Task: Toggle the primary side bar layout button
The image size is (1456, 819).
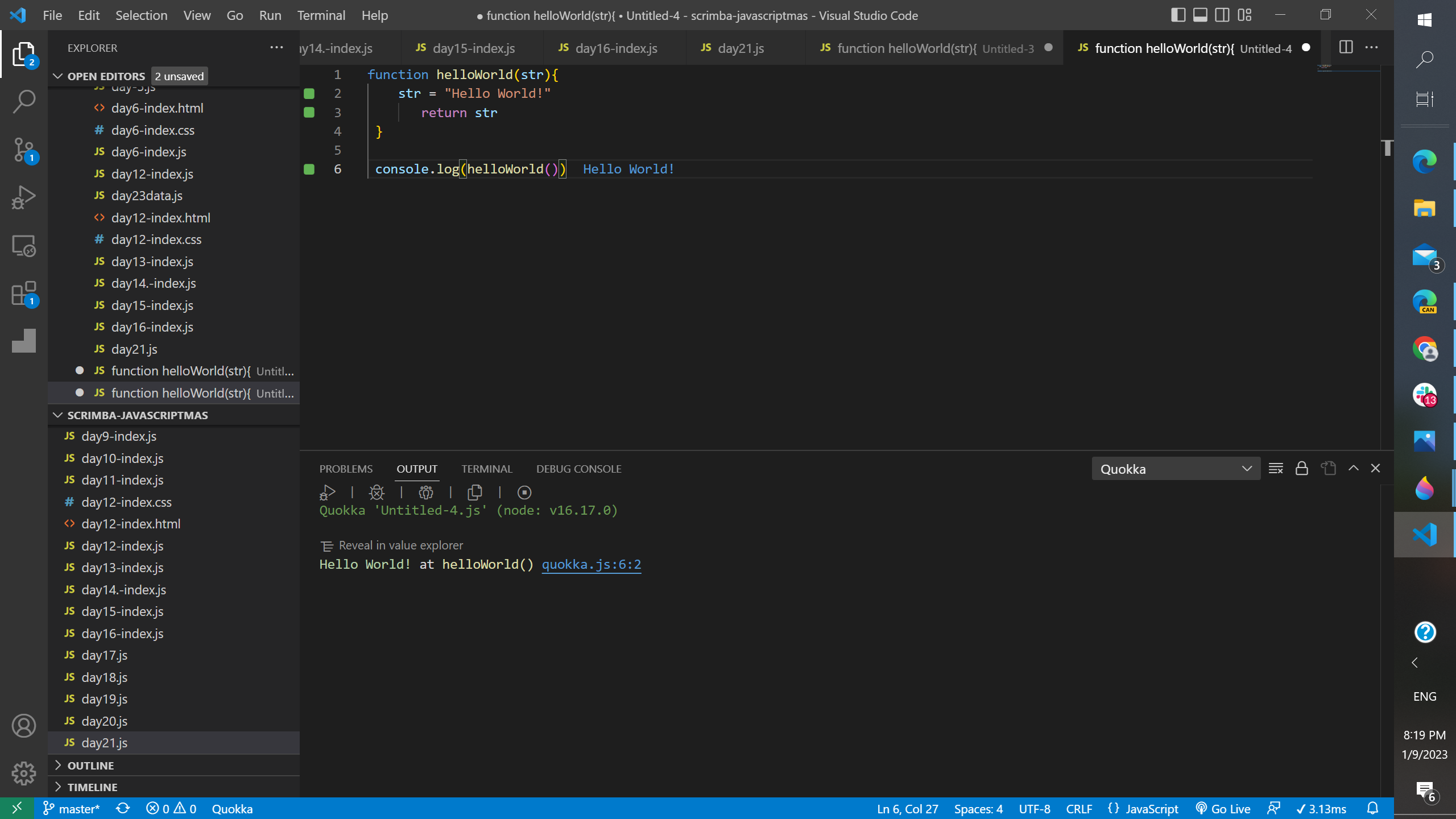Action: click(x=1178, y=15)
